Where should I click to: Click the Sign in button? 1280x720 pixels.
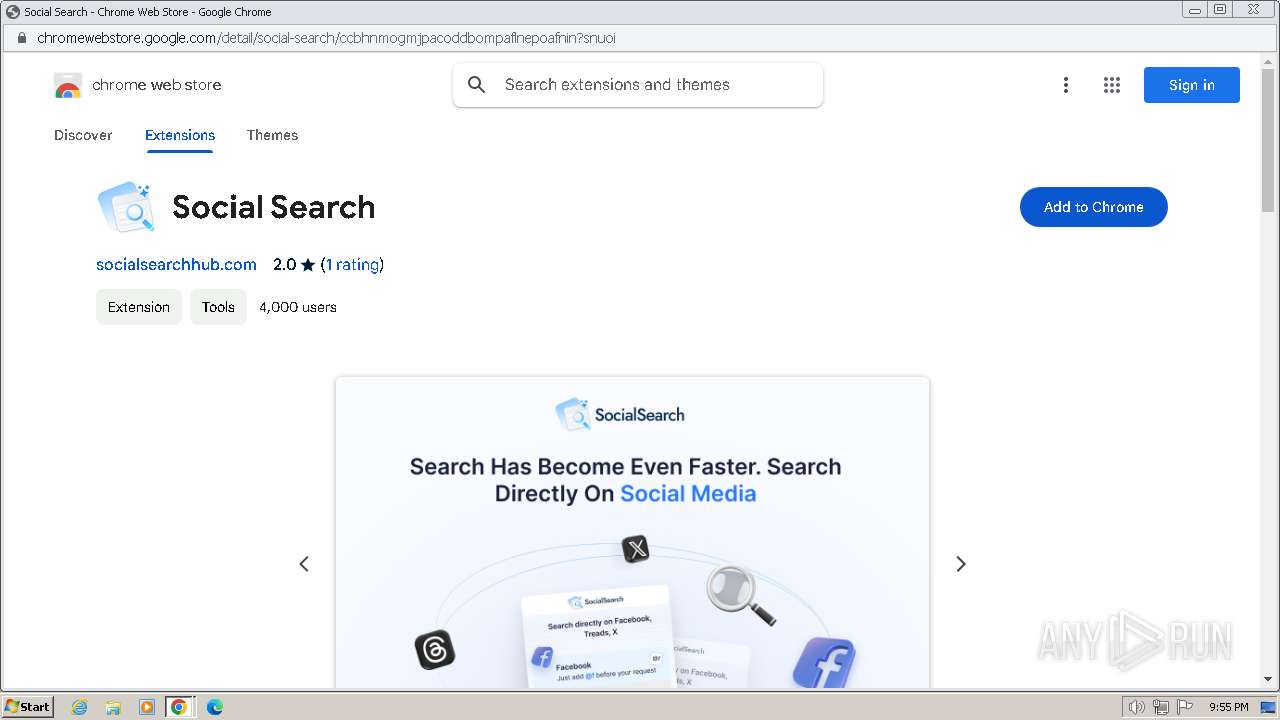tap(1192, 85)
